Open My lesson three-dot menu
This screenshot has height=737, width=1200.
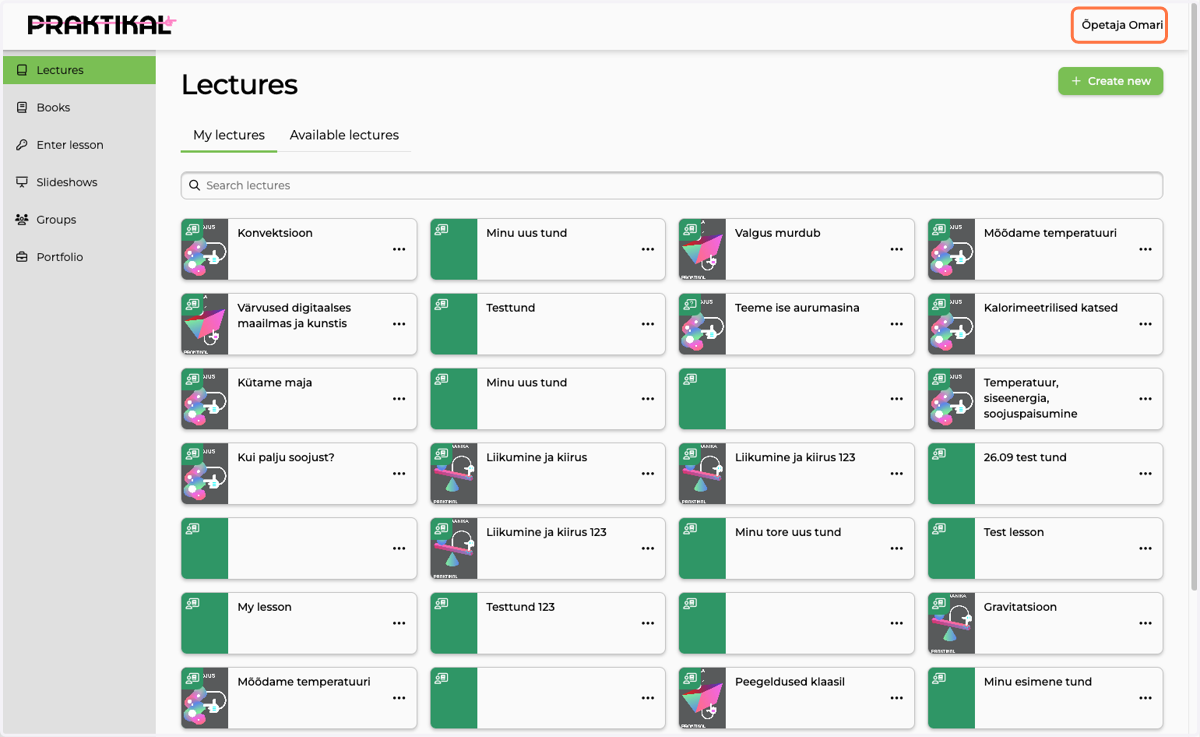click(x=399, y=623)
